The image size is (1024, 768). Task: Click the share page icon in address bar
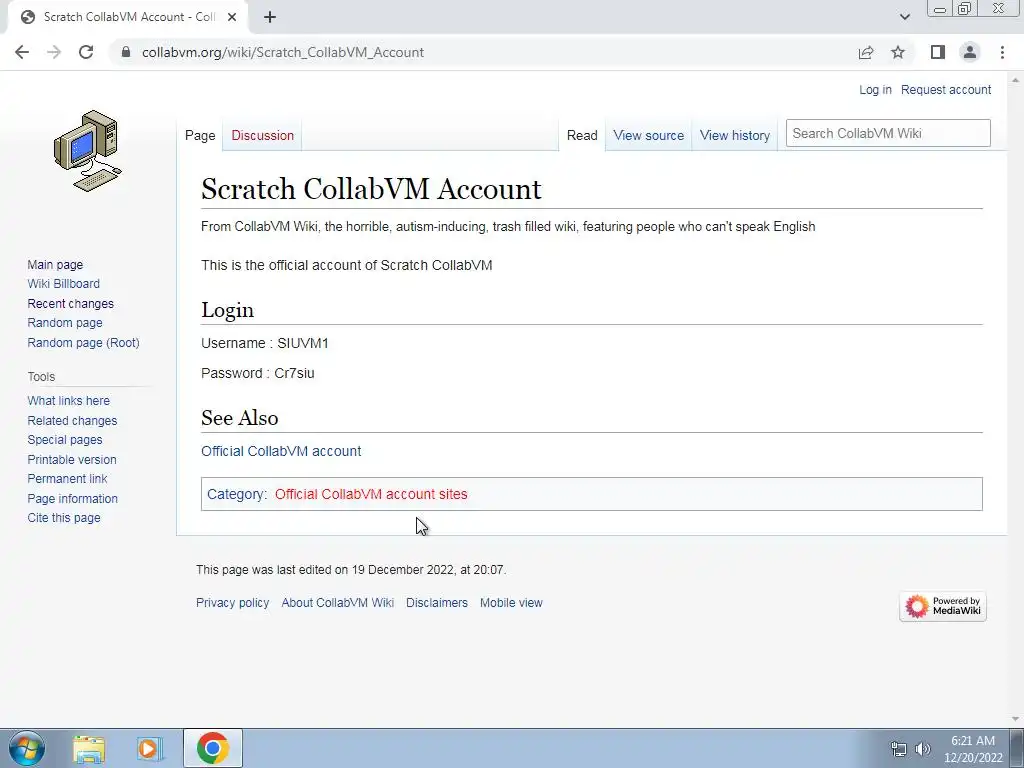click(x=866, y=52)
